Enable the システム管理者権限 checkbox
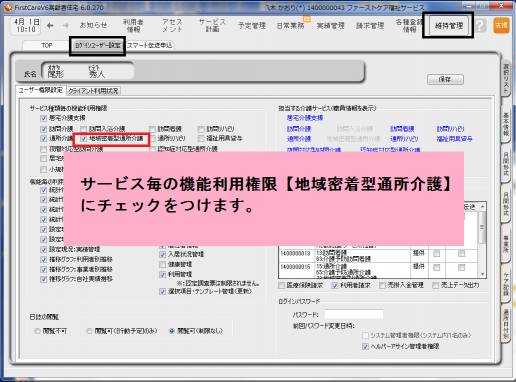The width and height of the screenshot is (516, 382). (x=365, y=335)
